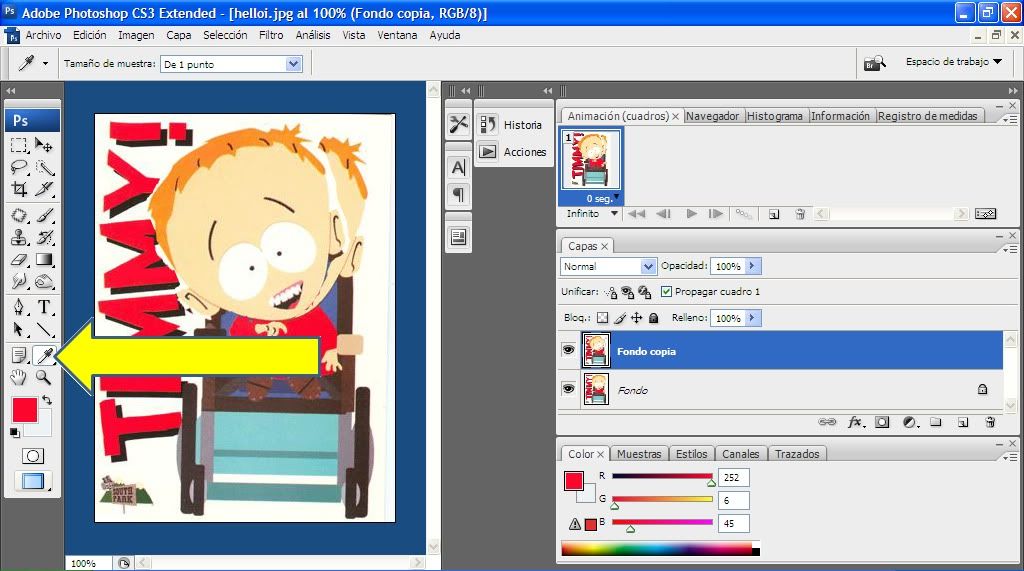Toggle unify layer position
Image resolution: width=1024 pixels, height=571 pixels.
click(611, 292)
